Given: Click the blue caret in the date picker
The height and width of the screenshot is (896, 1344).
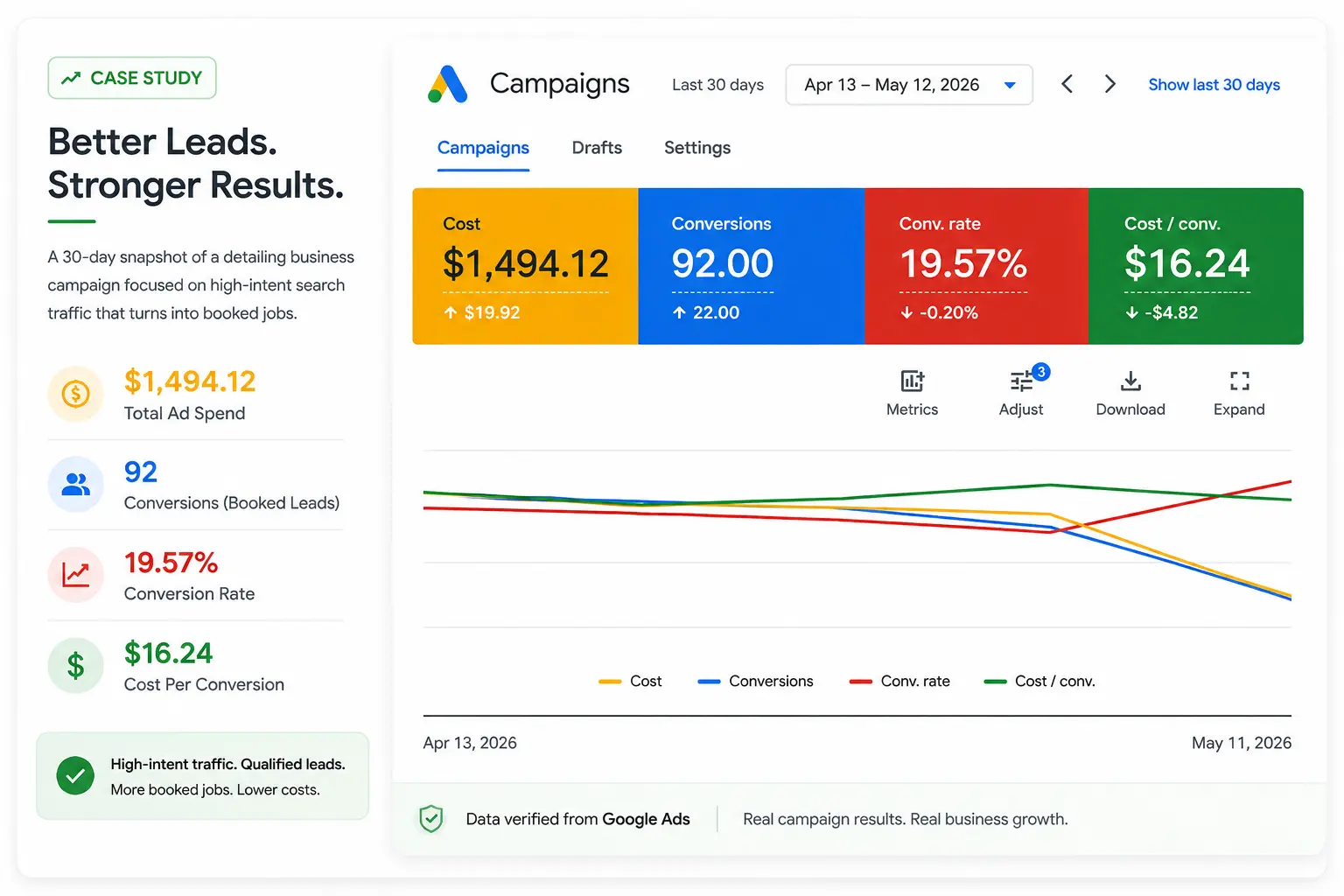Looking at the screenshot, I should [x=1010, y=86].
